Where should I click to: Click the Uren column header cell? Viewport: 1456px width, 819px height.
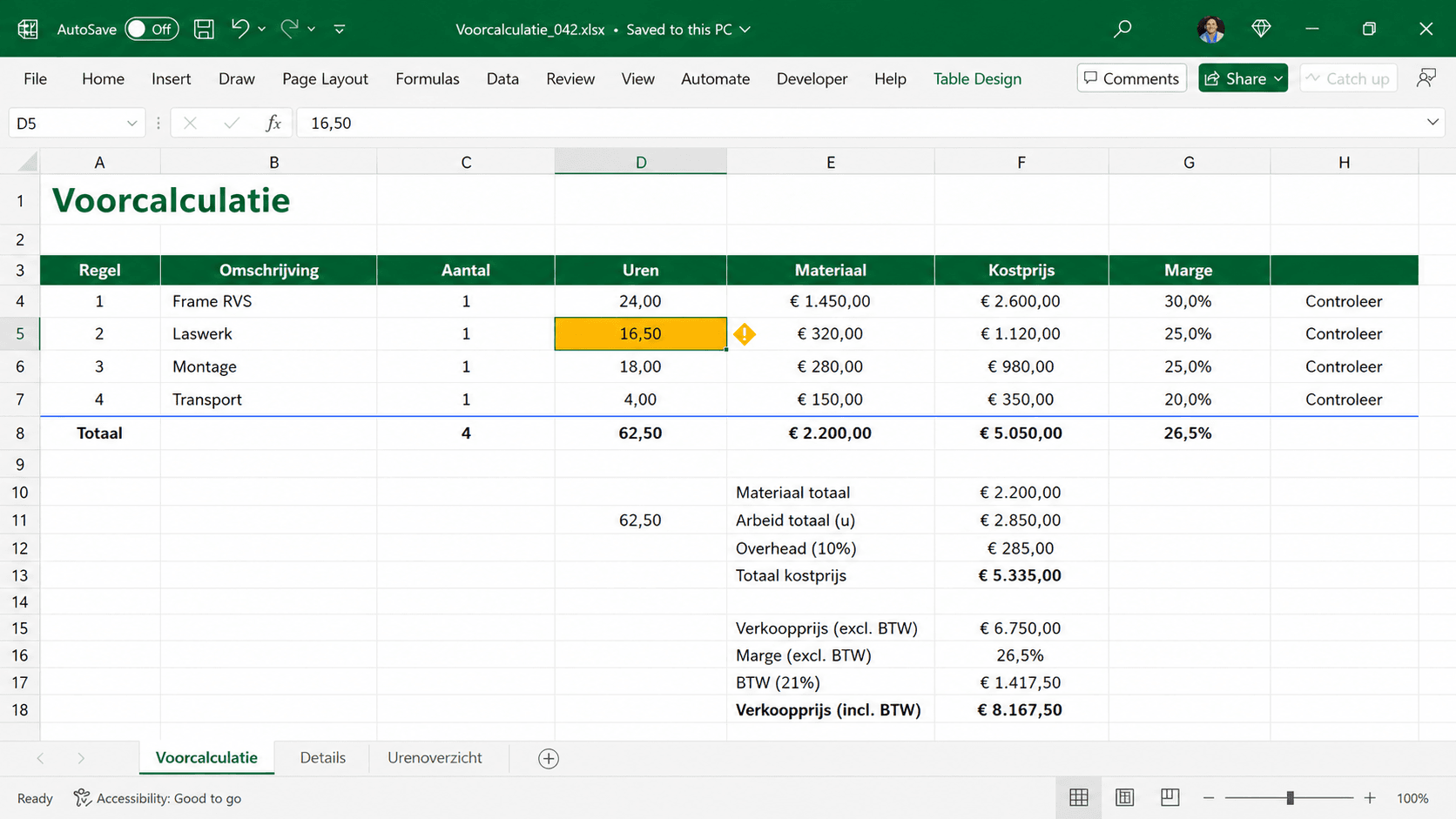click(640, 271)
